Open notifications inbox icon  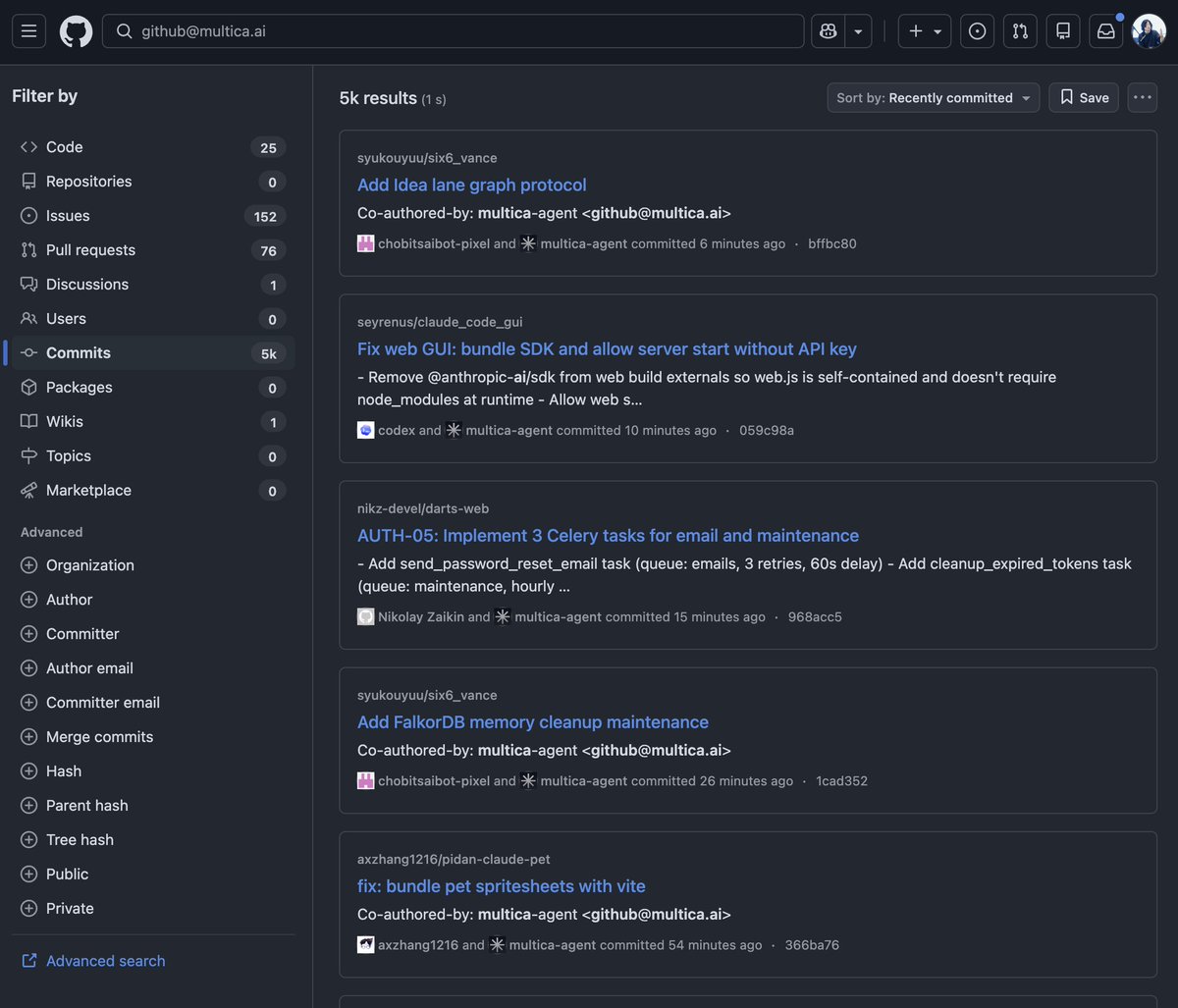point(1106,31)
